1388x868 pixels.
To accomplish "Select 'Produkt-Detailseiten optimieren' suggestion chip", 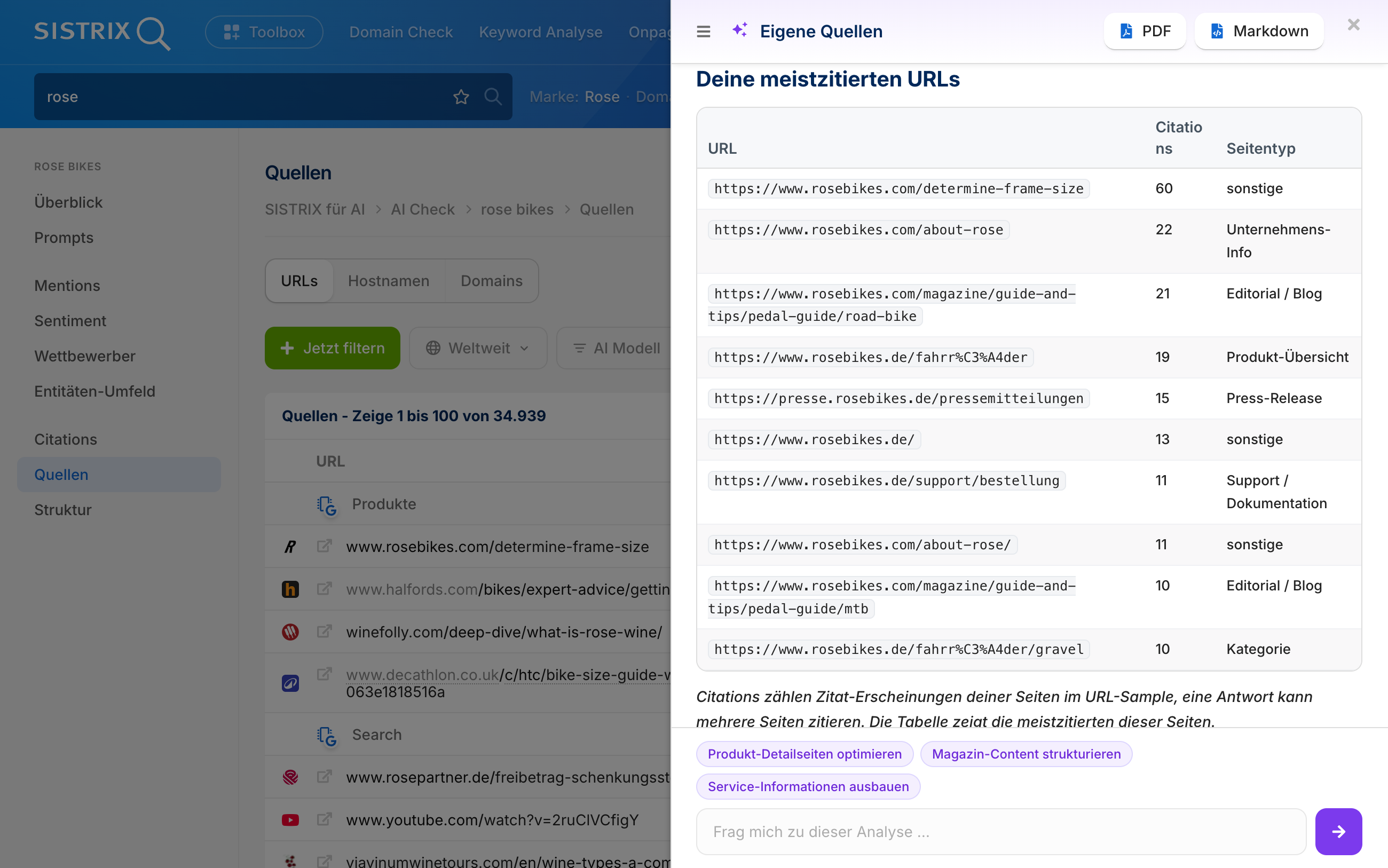I will pos(804,754).
